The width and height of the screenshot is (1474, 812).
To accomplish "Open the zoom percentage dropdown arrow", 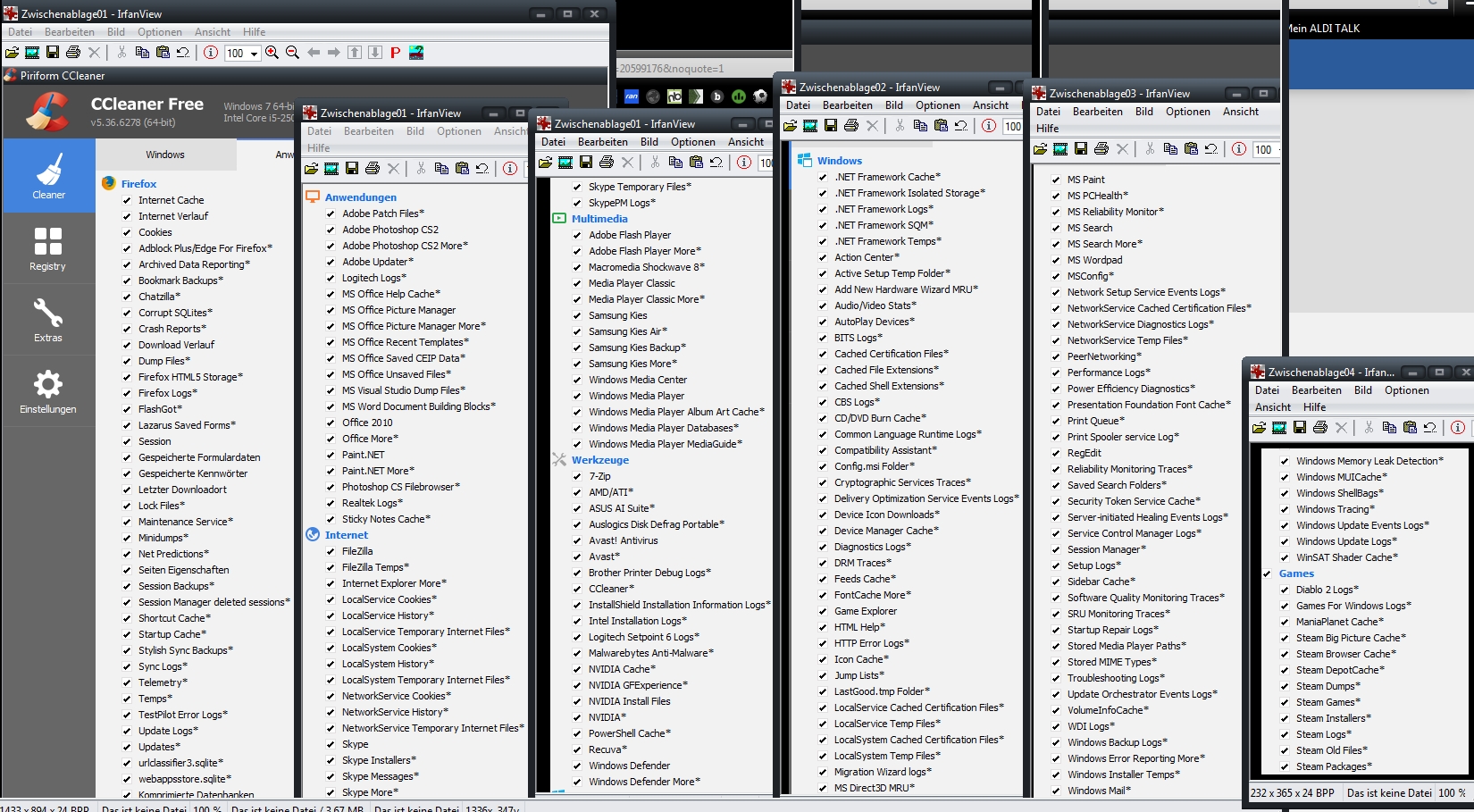I will [x=255, y=54].
